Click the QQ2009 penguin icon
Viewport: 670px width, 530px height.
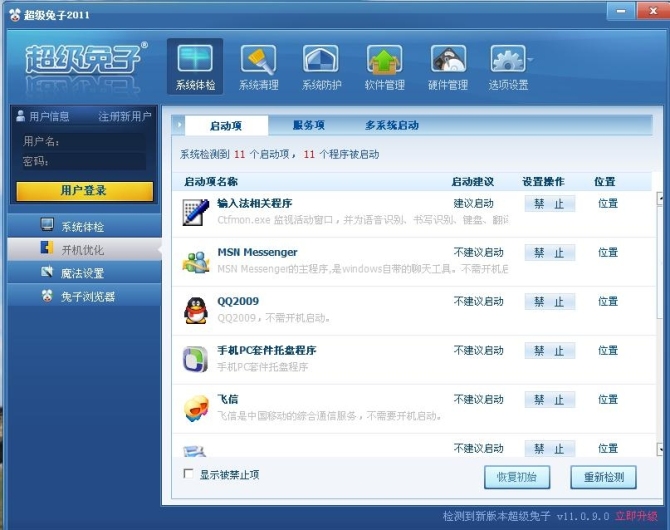pos(196,310)
